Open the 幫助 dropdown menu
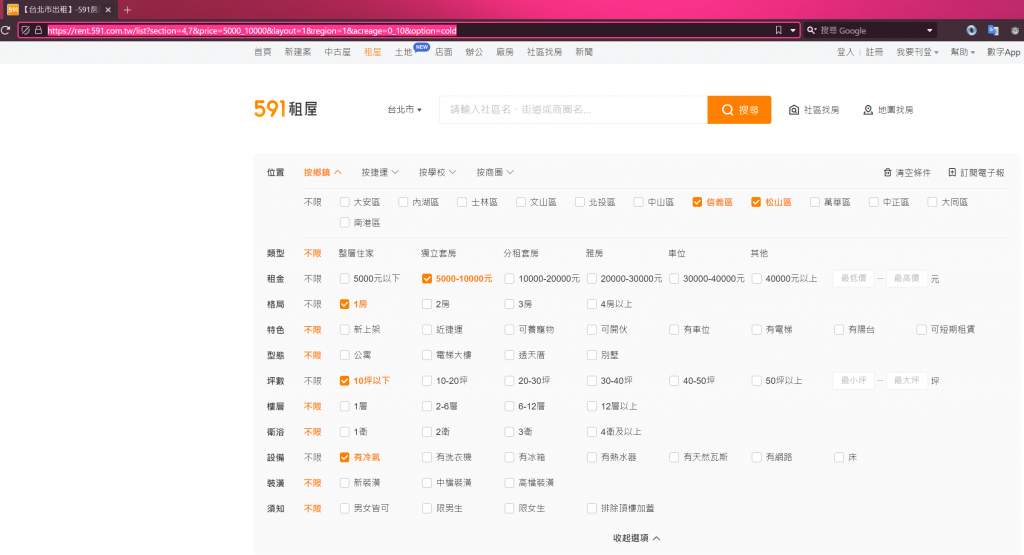This screenshot has height=555, width=1024. pos(963,52)
